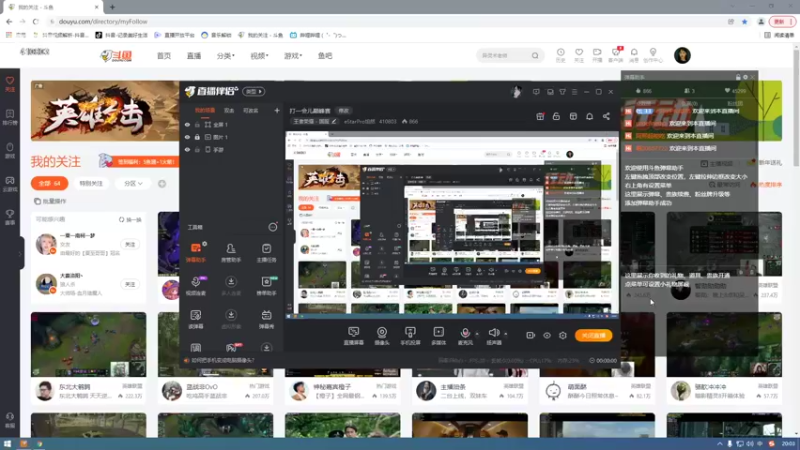Open 赛事 trophy icon in left sidebar

coord(10,217)
